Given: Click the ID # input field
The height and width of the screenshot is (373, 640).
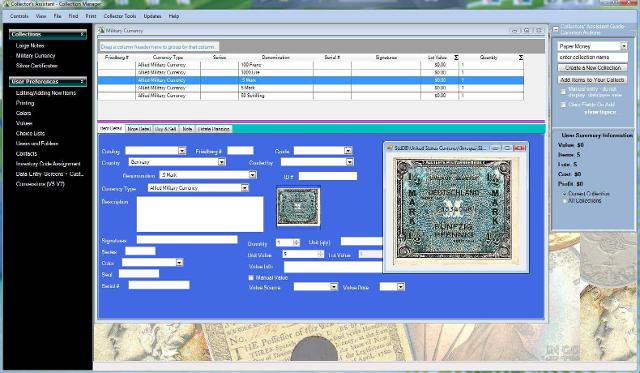Looking at the screenshot, I should 328,176.
